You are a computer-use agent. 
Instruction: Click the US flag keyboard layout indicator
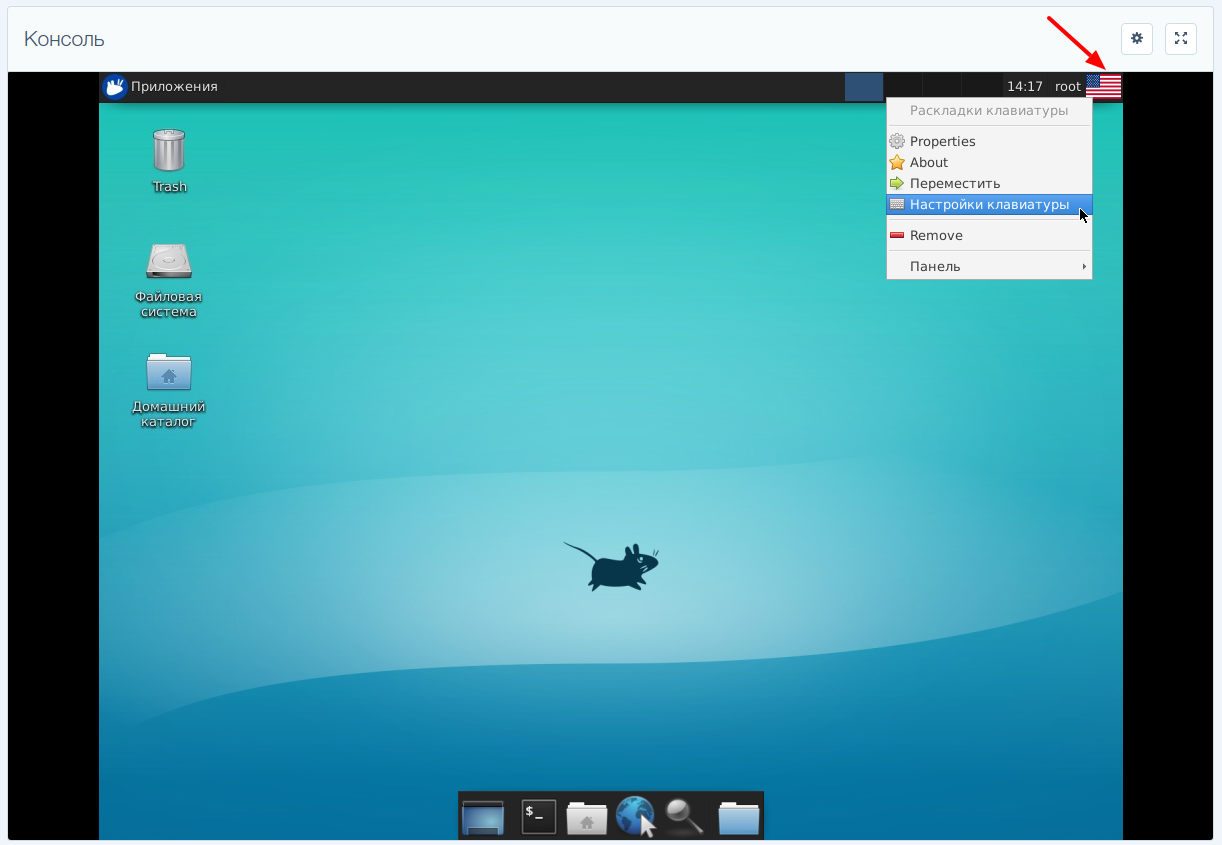[1103, 87]
